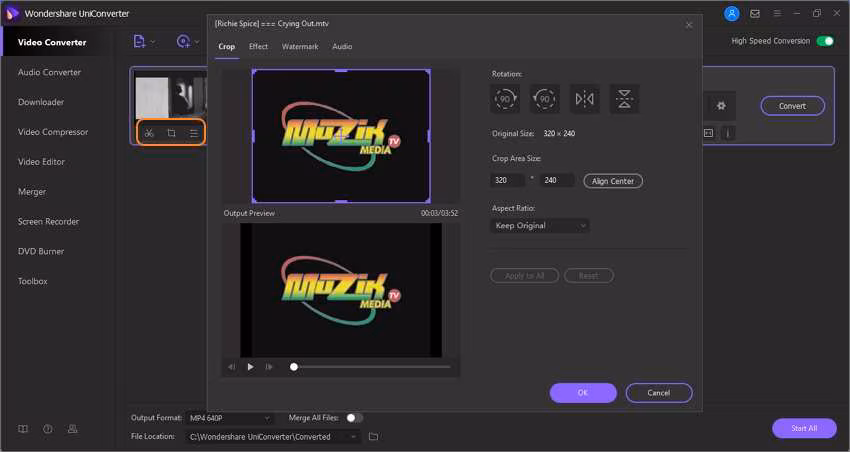Click the crop width field 320
This screenshot has height=452, width=850.
pos(507,180)
